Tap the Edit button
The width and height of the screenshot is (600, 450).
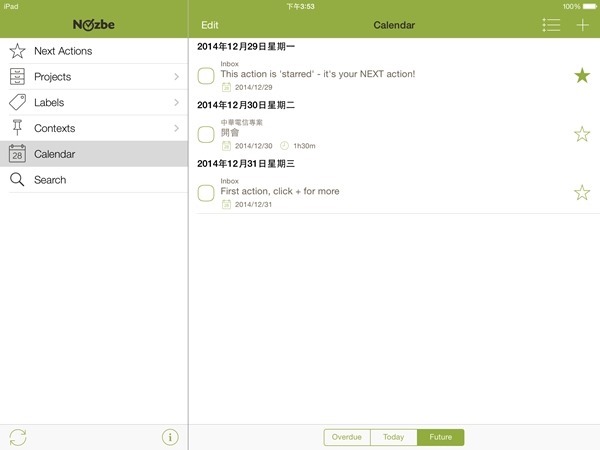[210, 25]
